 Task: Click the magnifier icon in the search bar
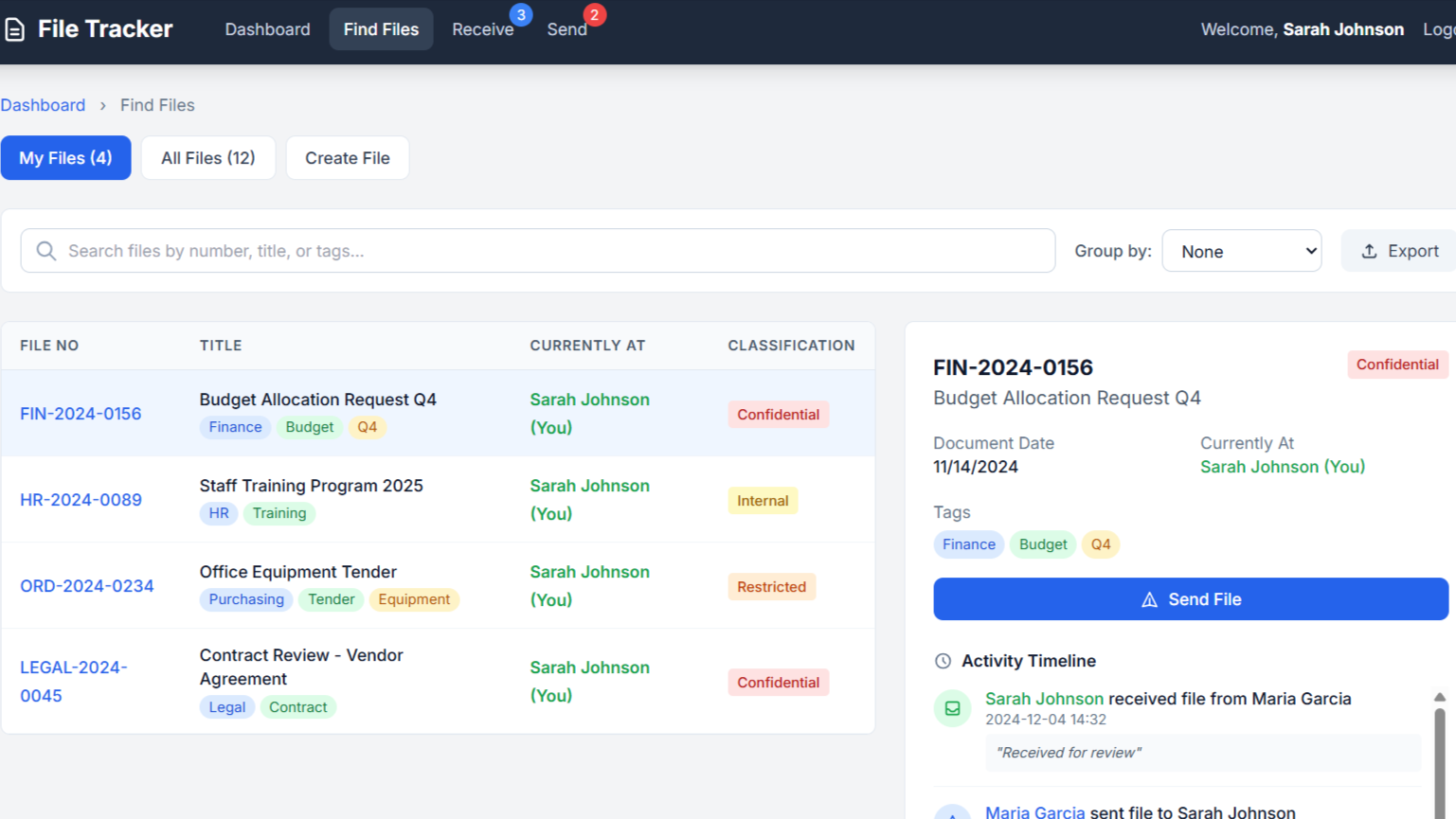pos(45,250)
